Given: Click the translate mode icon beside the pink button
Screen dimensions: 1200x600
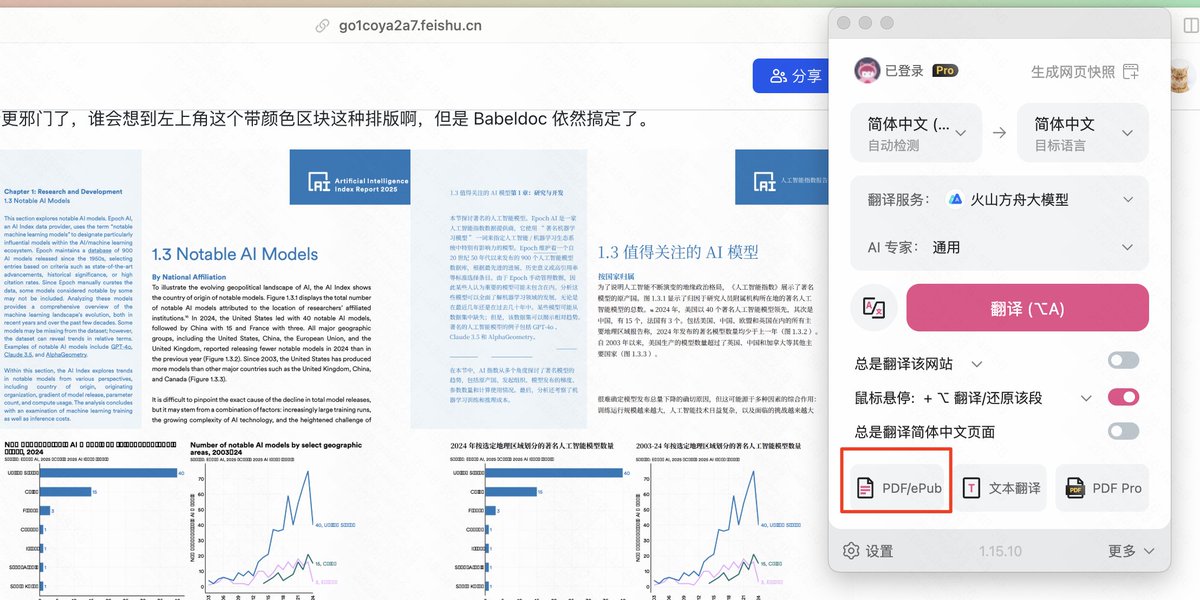Looking at the screenshot, I should 874,308.
